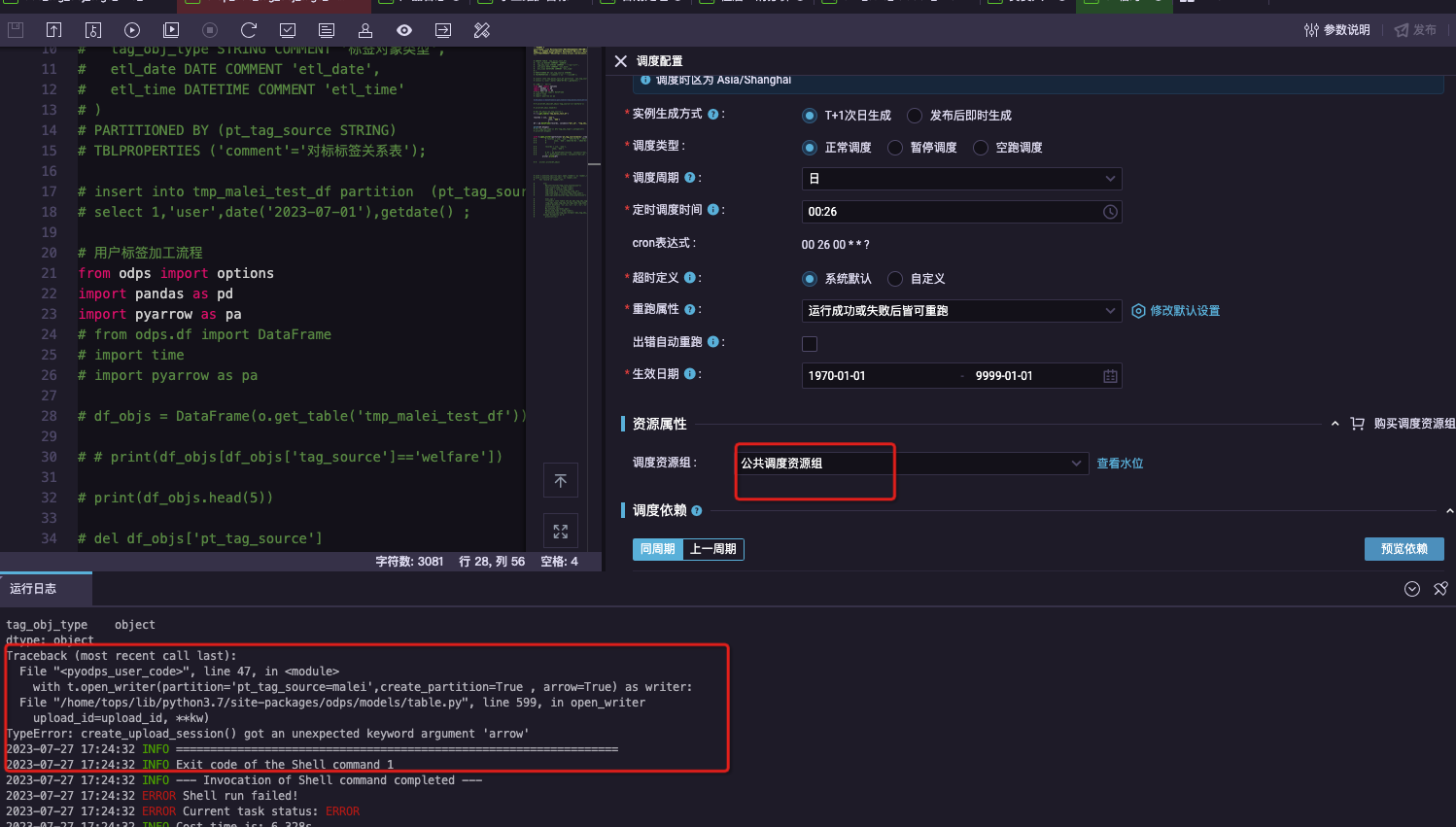Click help icon next to 调度周期
The width and height of the screenshot is (1456, 827).
point(690,178)
